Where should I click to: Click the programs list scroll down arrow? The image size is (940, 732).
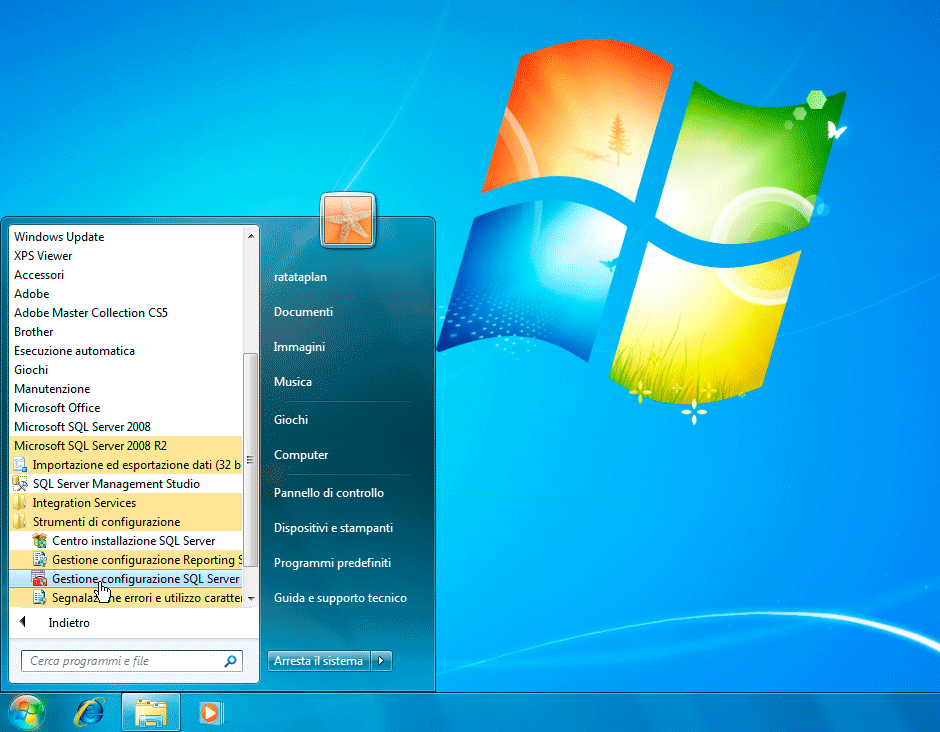(x=251, y=598)
